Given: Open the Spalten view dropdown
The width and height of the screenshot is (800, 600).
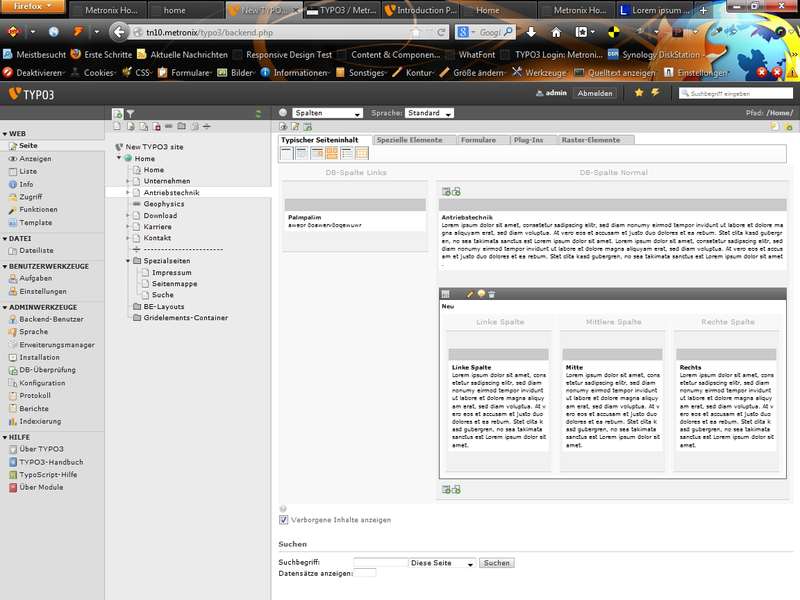Looking at the screenshot, I should tap(327, 113).
